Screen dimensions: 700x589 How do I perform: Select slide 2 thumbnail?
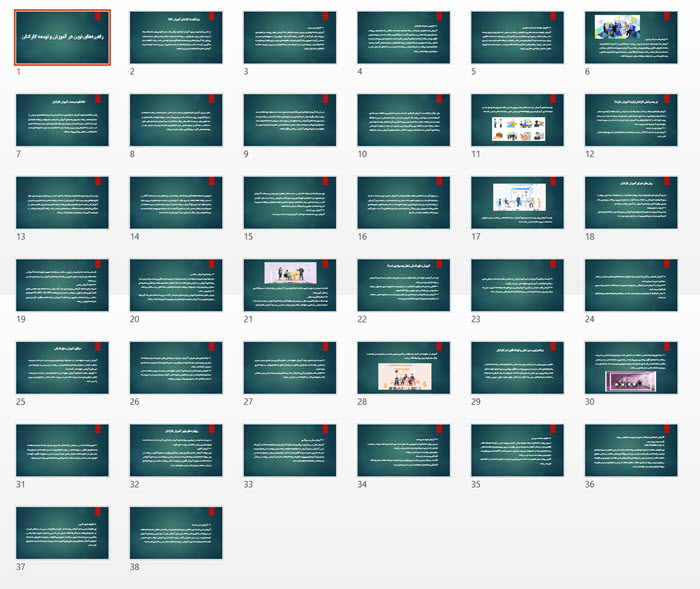[x=176, y=38]
